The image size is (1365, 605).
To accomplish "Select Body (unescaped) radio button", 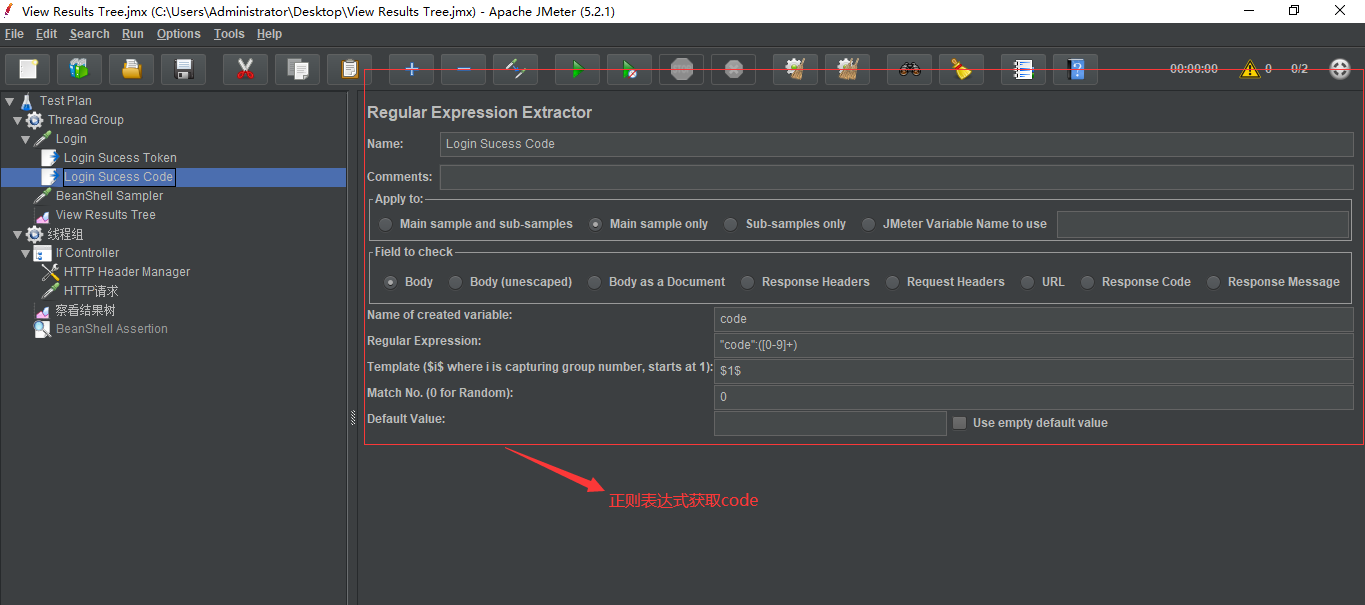I will pyautogui.click(x=510, y=282).
